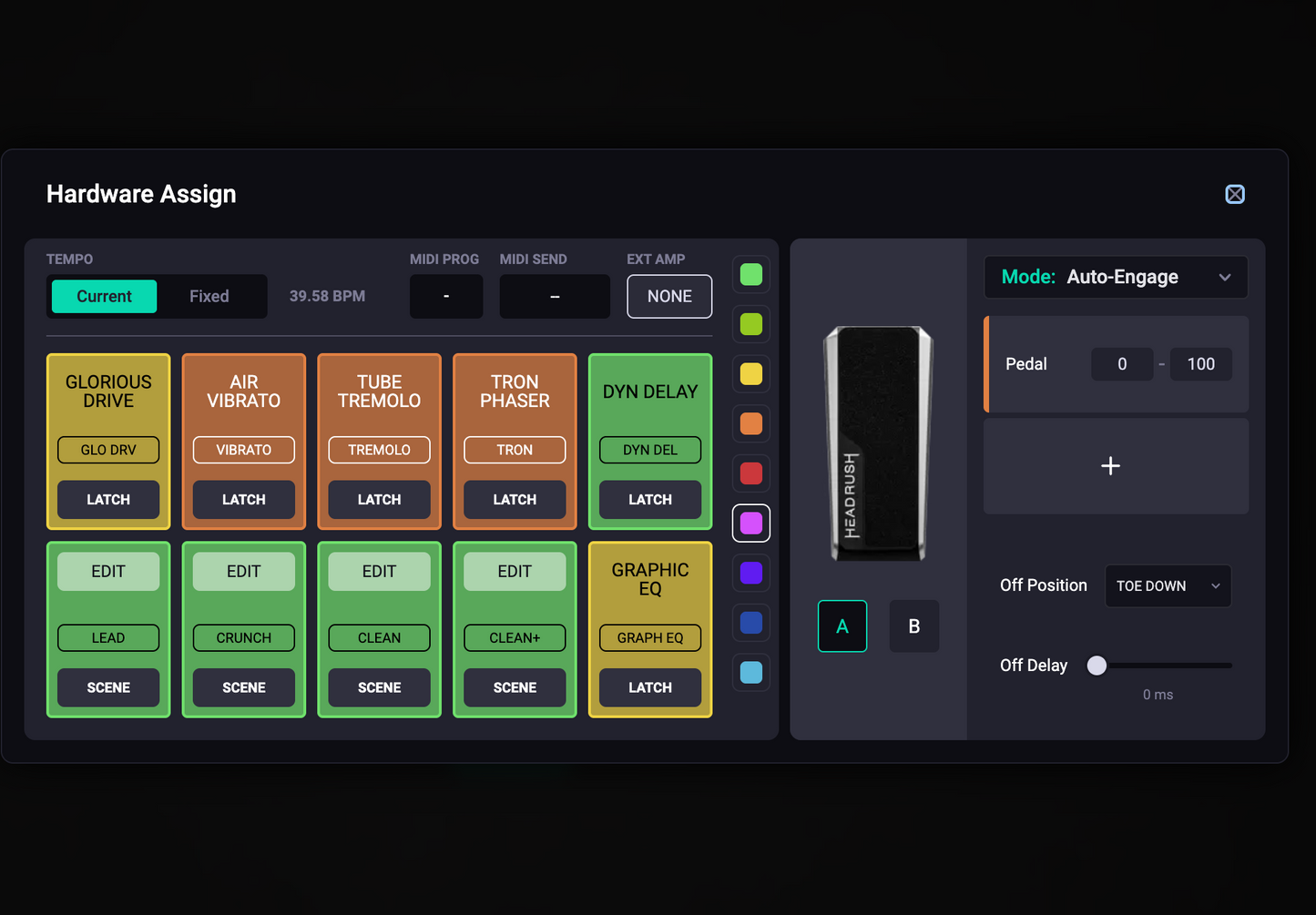The width and height of the screenshot is (1316, 915).
Task: Select the Air Vibrato footswitch title
Action: coord(244,391)
